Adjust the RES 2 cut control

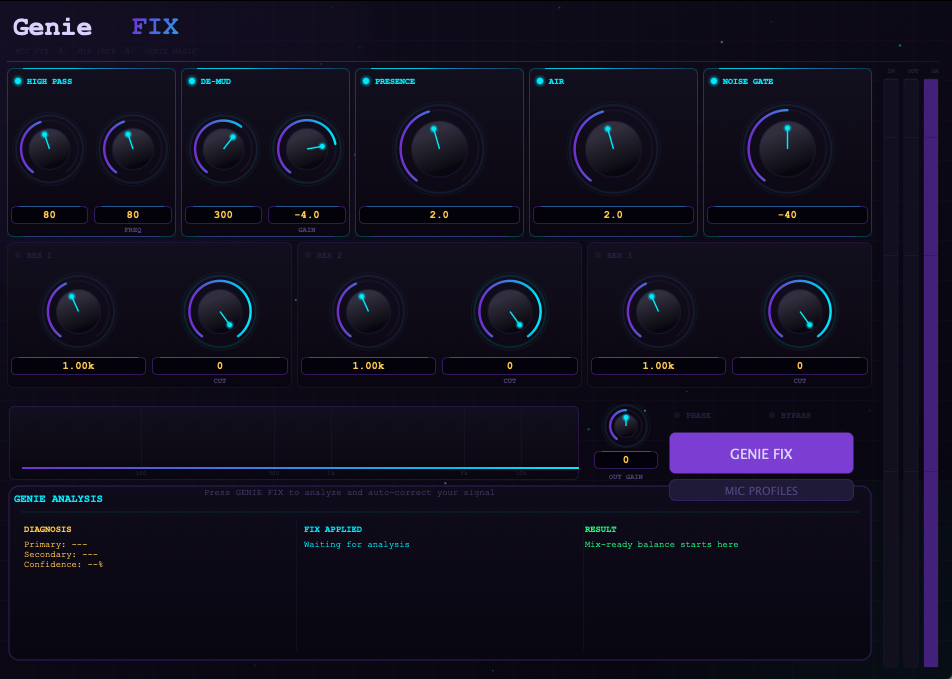509,311
